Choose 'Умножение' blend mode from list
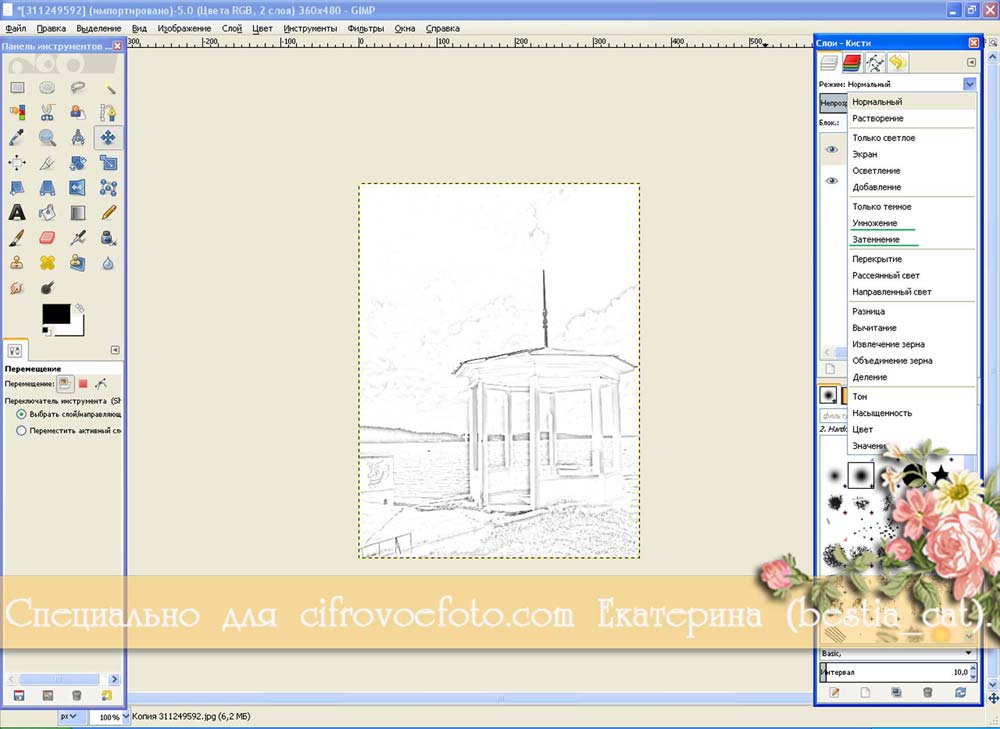The width and height of the screenshot is (1000, 729). point(875,223)
